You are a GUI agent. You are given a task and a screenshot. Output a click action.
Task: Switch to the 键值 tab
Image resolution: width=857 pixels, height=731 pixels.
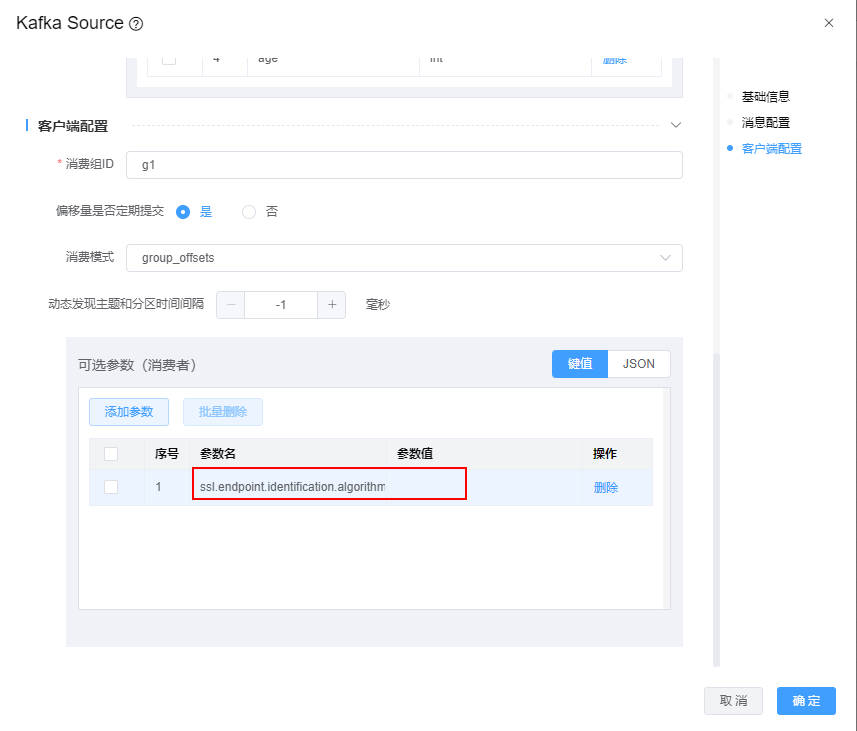coord(580,364)
